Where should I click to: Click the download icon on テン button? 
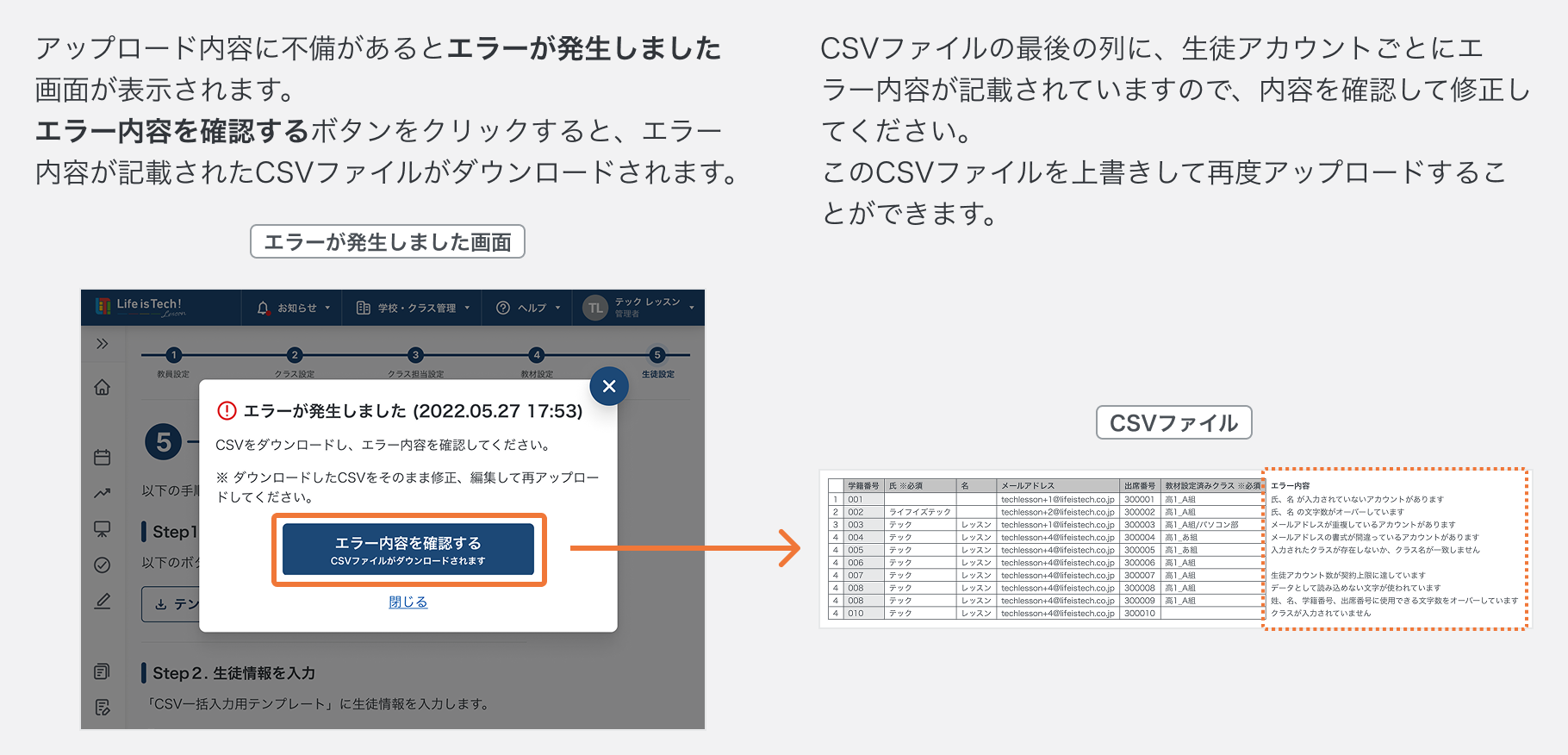pyautogui.click(x=161, y=604)
